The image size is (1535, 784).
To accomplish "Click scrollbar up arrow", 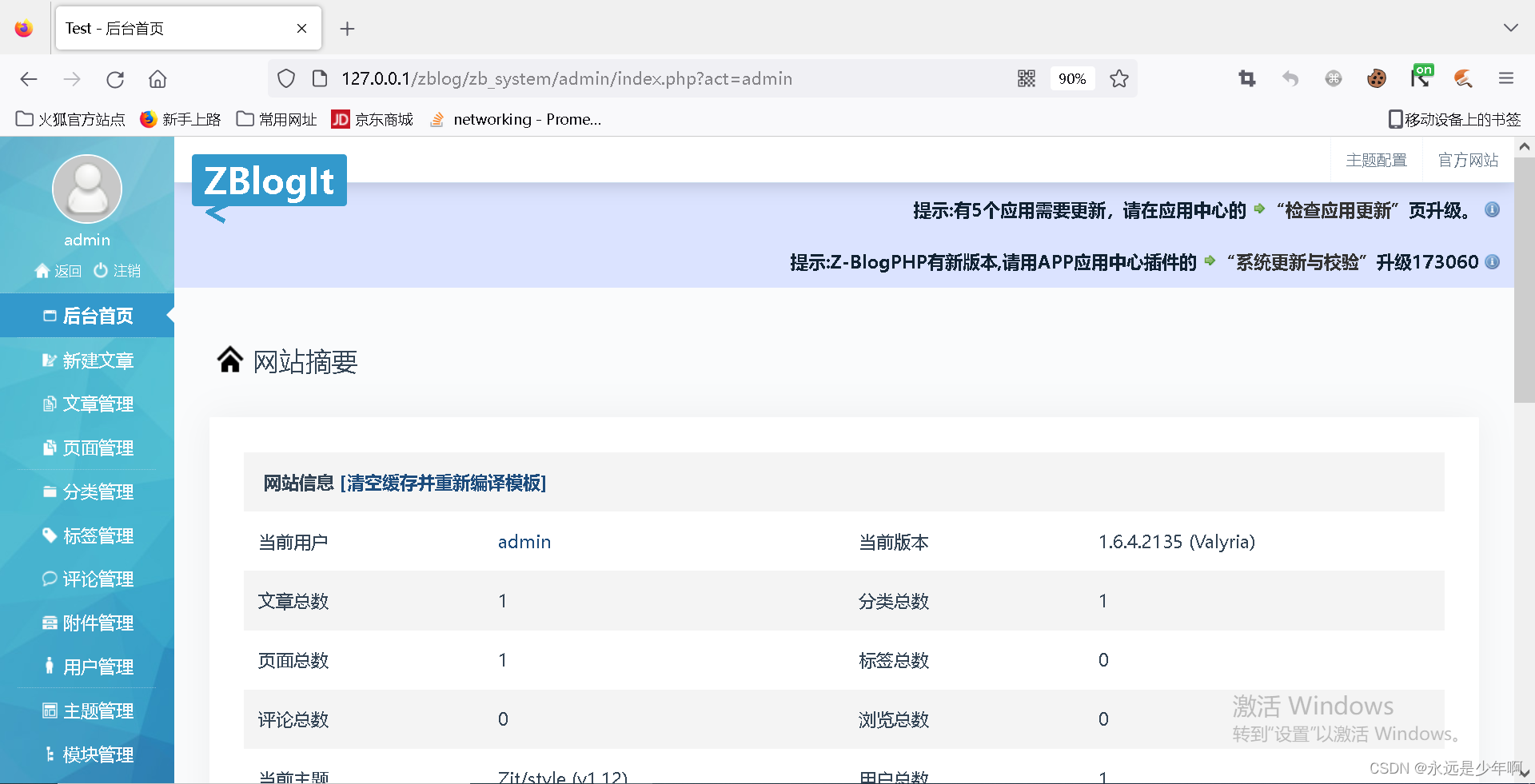I will pos(1524,146).
